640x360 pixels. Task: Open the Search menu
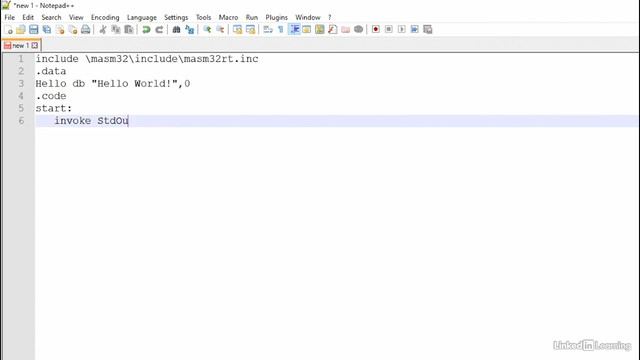pyautogui.click(x=51, y=17)
